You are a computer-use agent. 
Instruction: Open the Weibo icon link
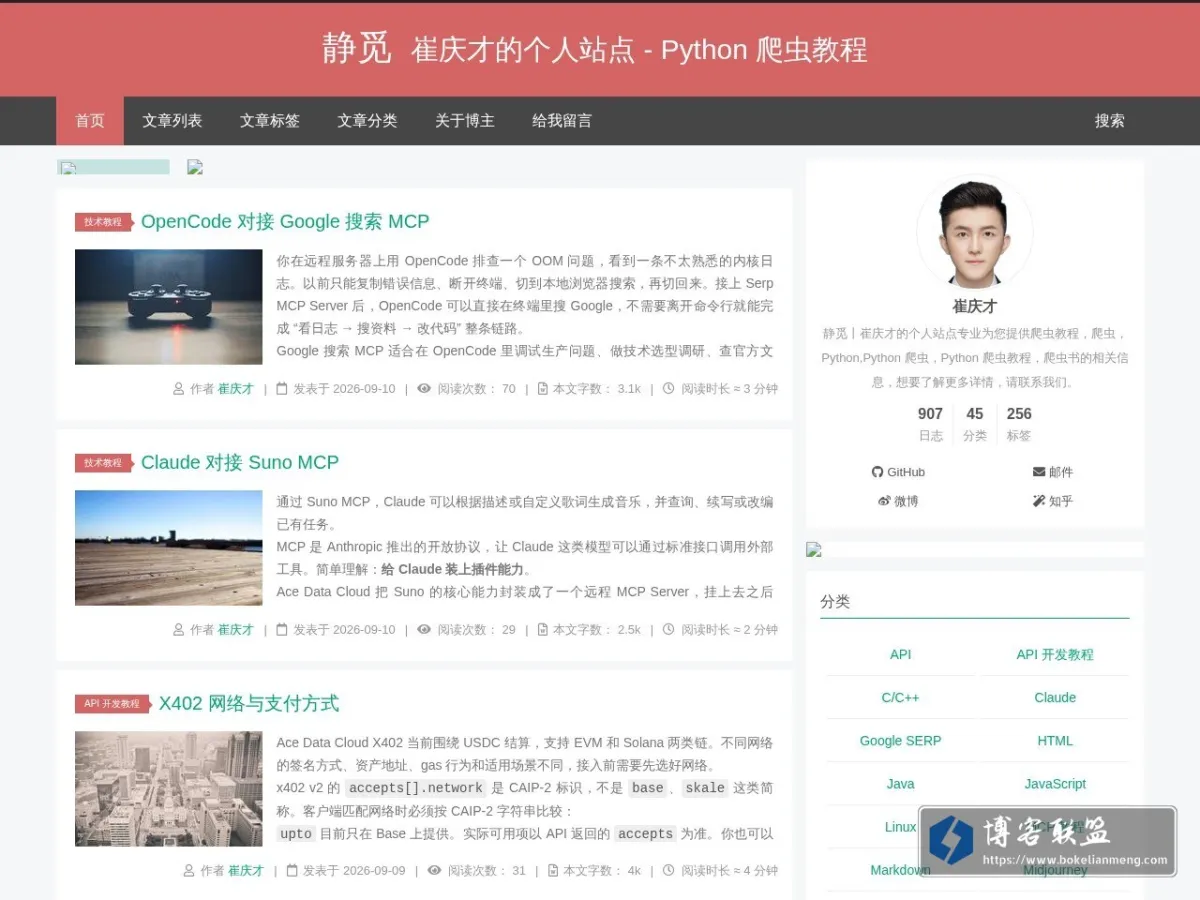(884, 501)
